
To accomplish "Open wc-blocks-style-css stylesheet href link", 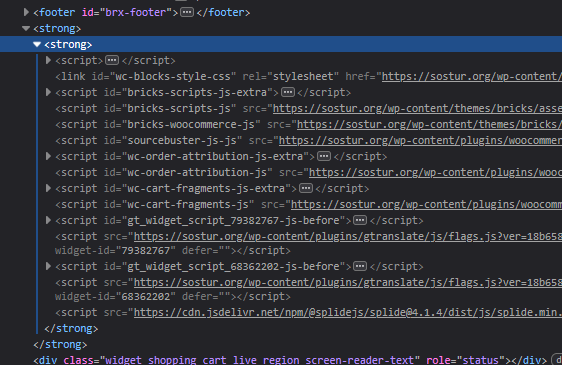I will tap(472, 76).
